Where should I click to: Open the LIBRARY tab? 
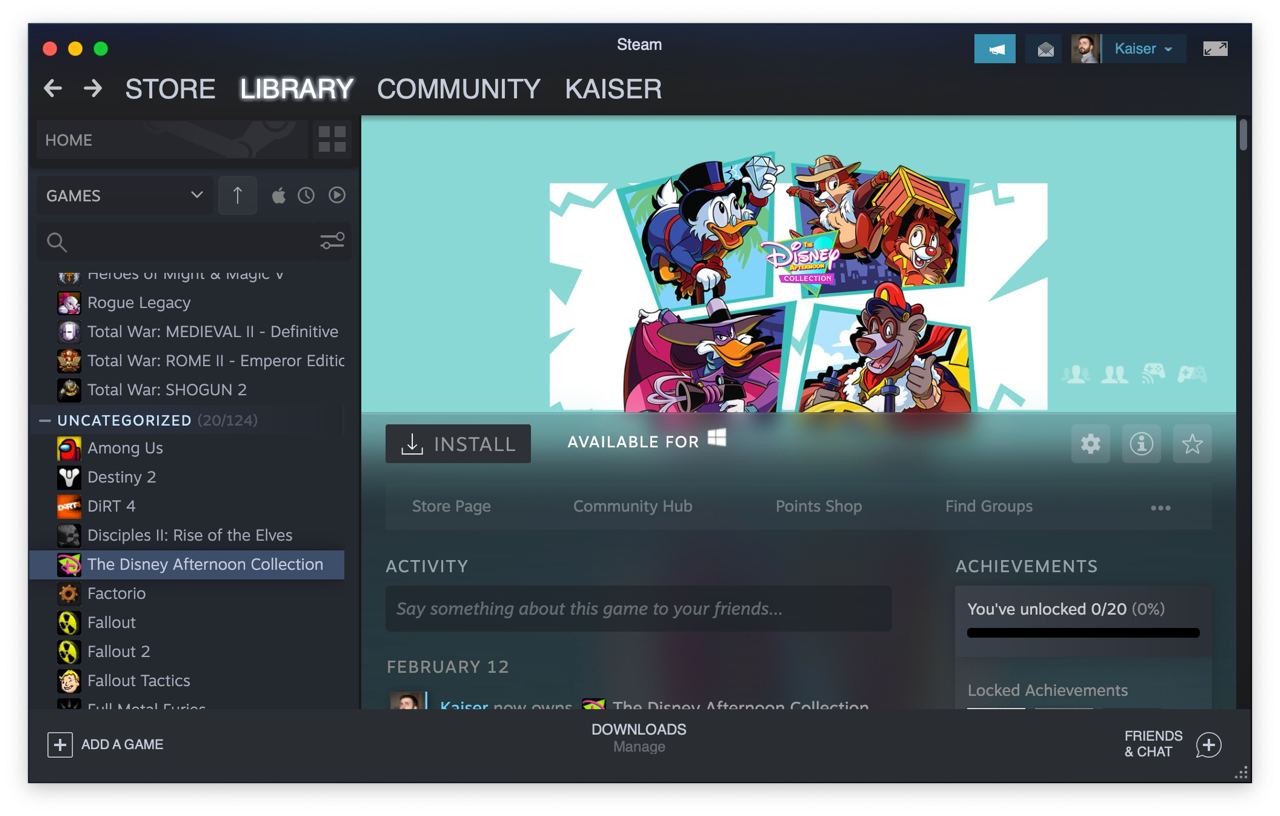click(x=296, y=89)
